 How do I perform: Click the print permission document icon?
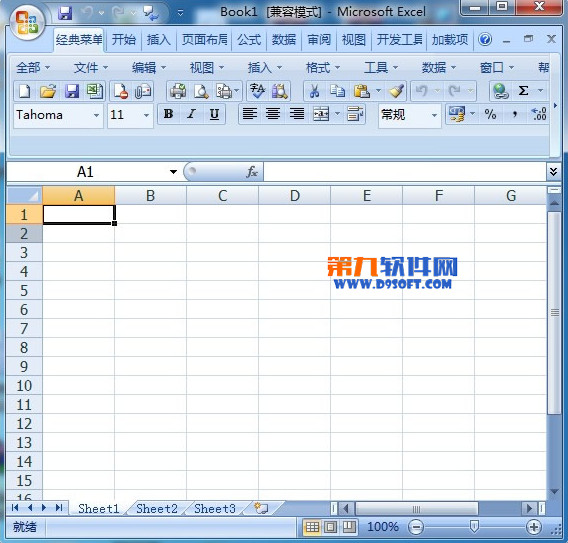[120, 91]
